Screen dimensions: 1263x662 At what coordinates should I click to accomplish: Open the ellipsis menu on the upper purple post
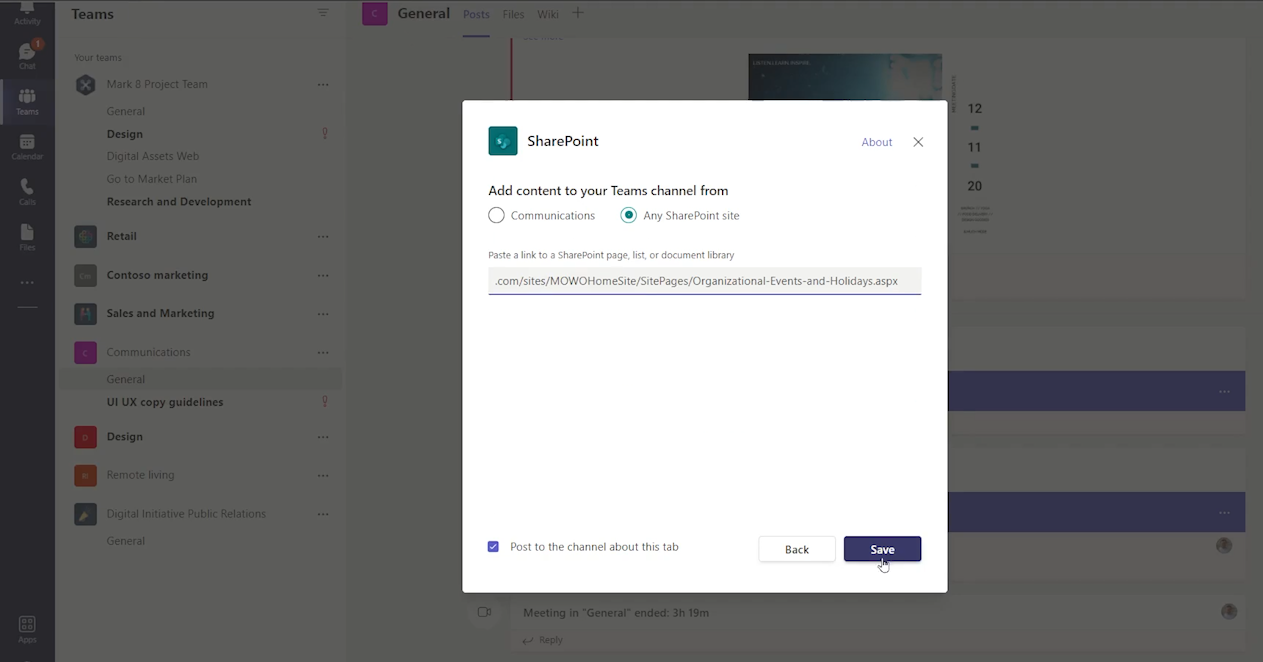tap(1224, 392)
